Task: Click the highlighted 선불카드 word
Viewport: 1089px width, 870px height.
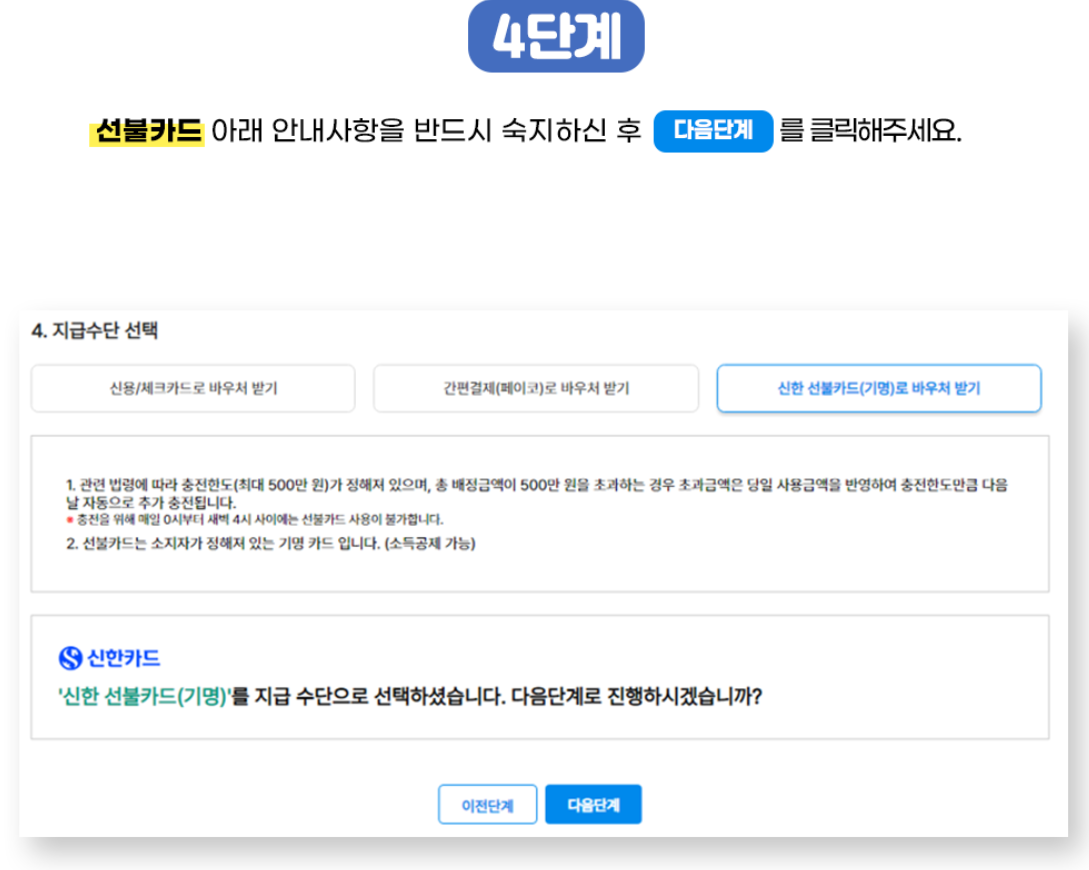Action: pyautogui.click(x=147, y=131)
